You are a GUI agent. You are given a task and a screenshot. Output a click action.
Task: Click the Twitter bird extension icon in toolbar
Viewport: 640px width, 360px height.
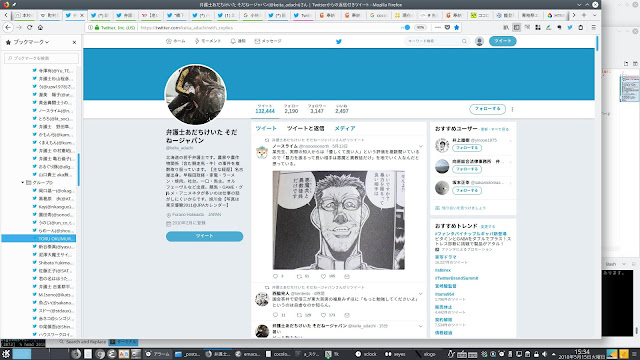coord(570,27)
